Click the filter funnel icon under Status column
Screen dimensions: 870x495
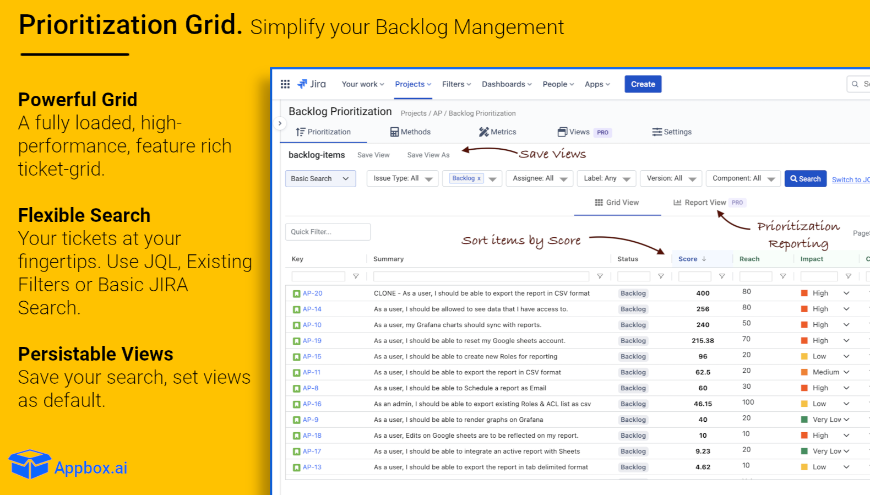[x=661, y=277]
